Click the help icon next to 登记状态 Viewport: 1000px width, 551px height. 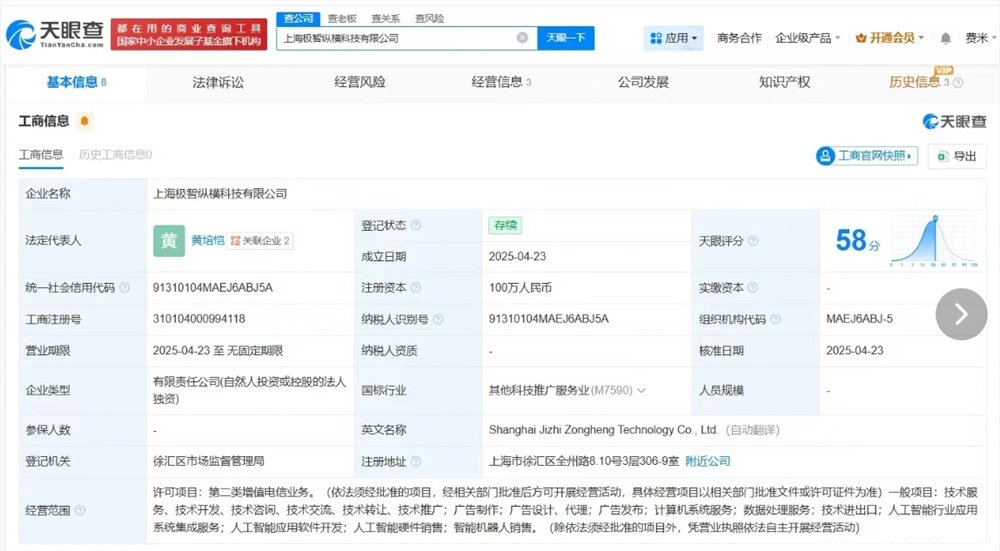[416, 225]
